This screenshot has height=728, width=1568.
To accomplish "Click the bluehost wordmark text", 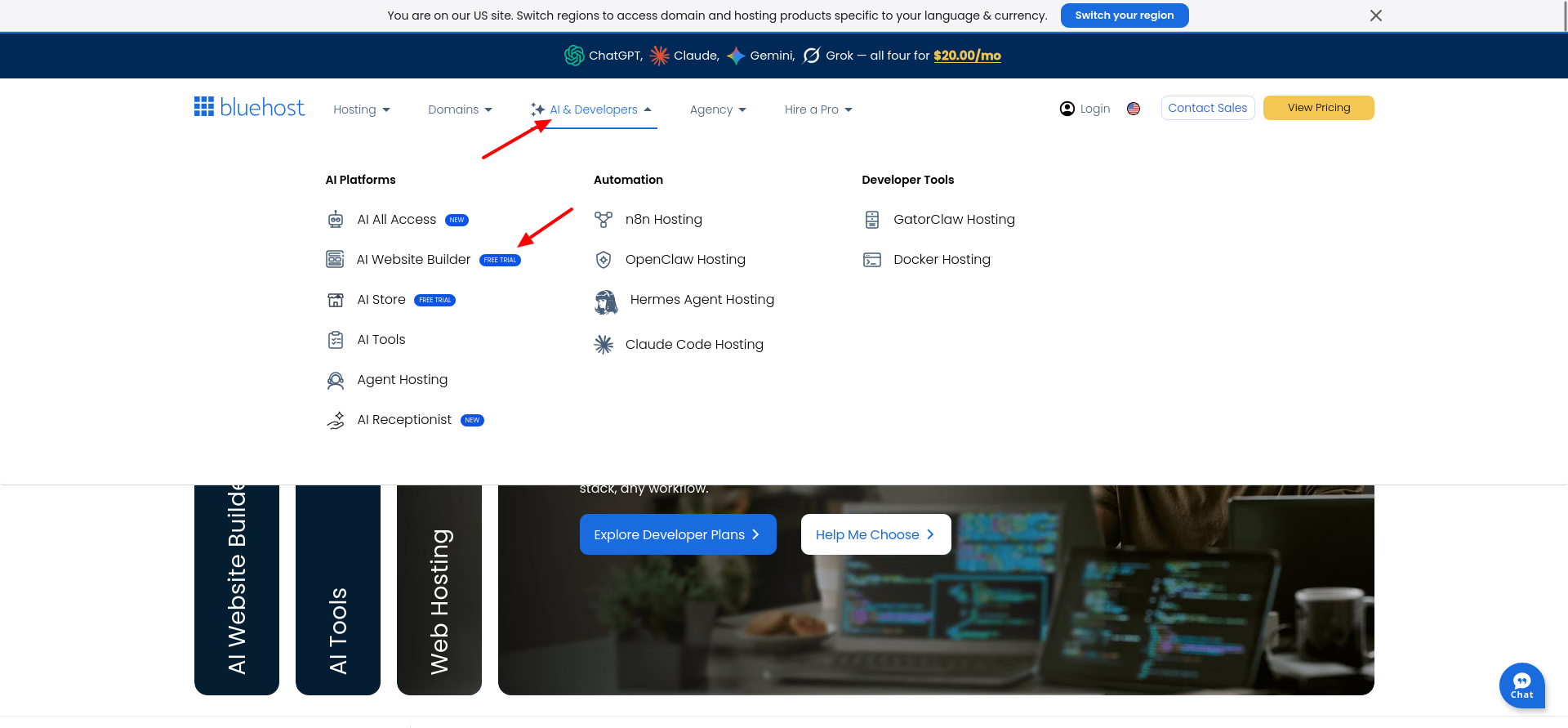I will (x=262, y=107).
